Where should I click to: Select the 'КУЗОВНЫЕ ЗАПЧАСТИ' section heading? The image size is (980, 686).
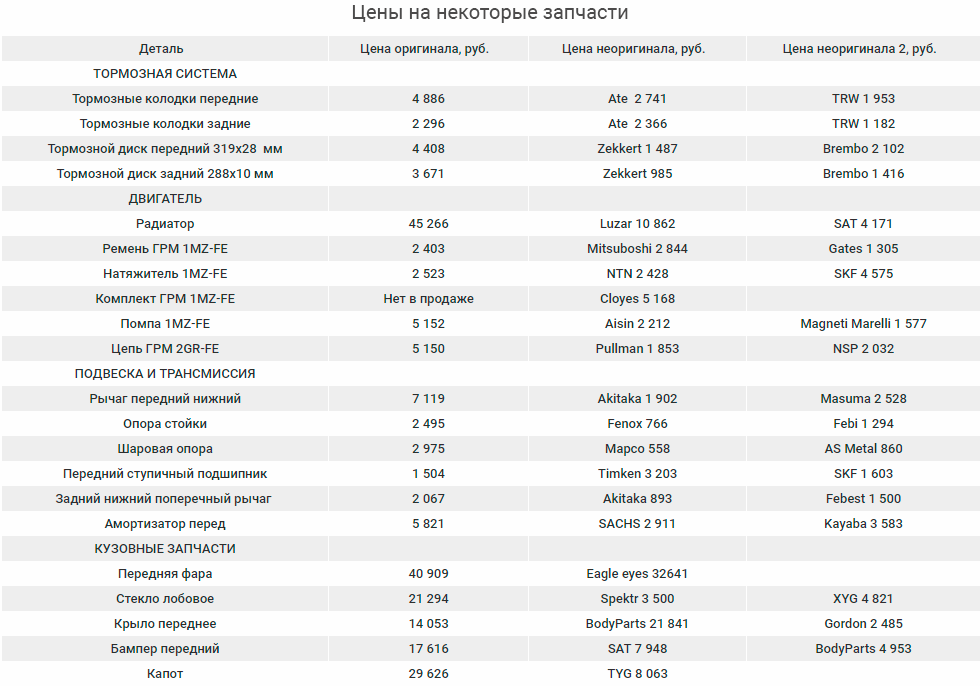point(165,549)
